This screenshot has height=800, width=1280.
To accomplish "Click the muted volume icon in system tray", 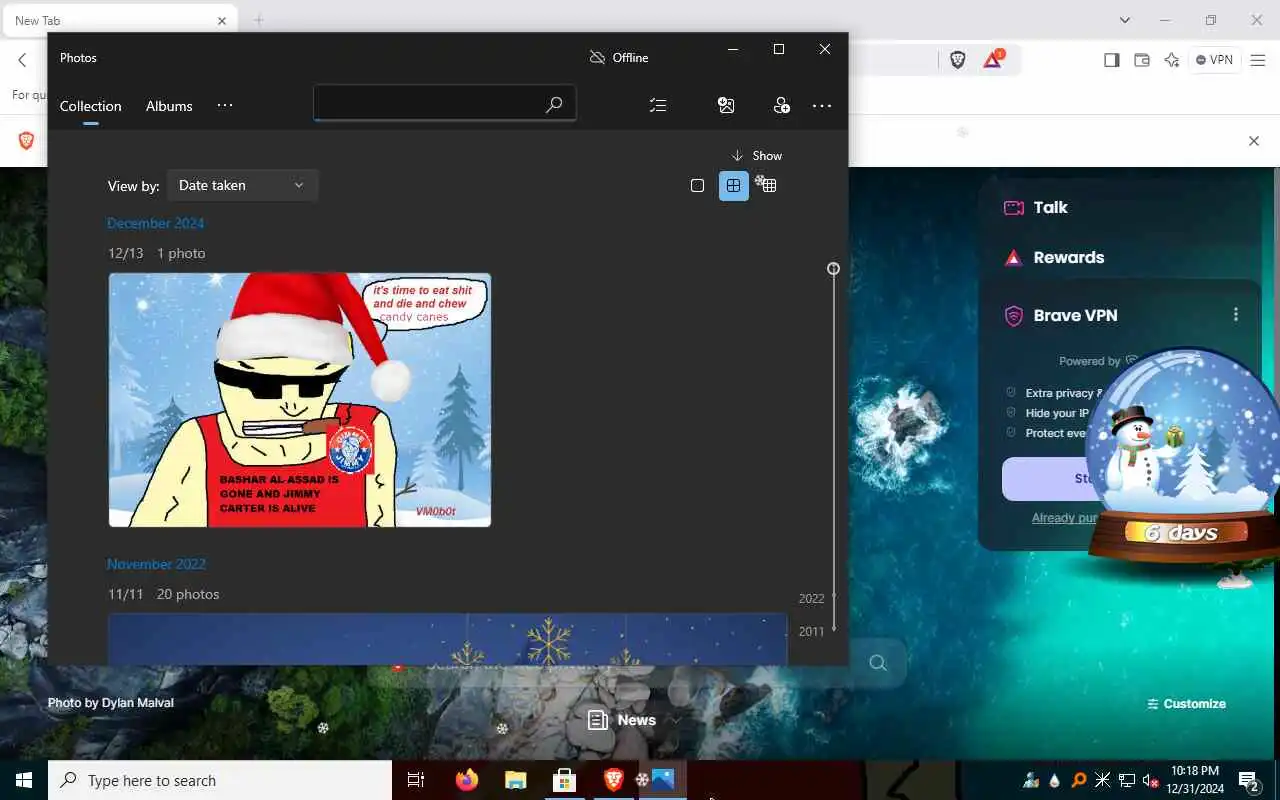I will 1150,781.
